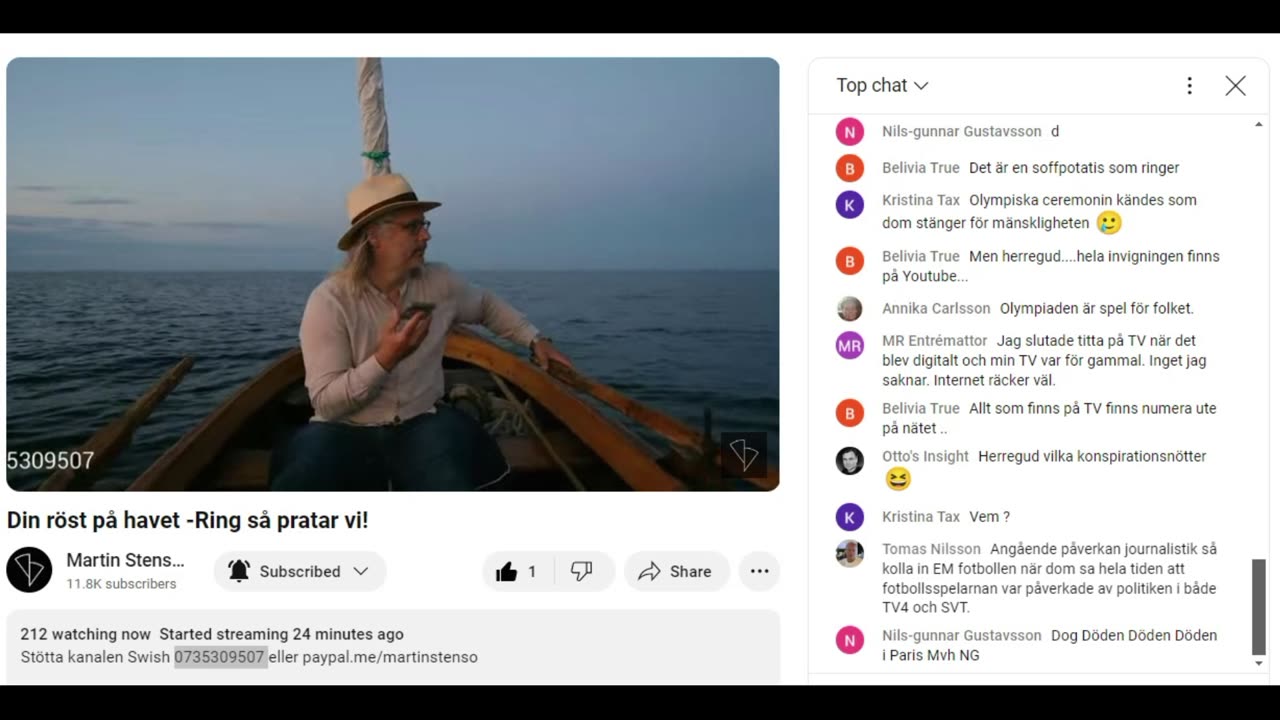
Task: Click MR Entrémattor username in chat
Action: pos(934,340)
